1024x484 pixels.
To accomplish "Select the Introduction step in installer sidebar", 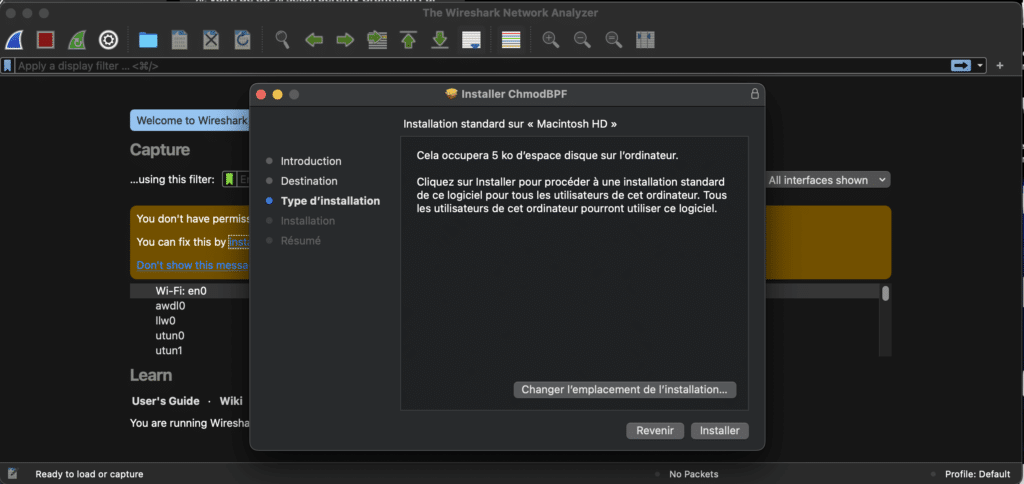I will coord(311,161).
